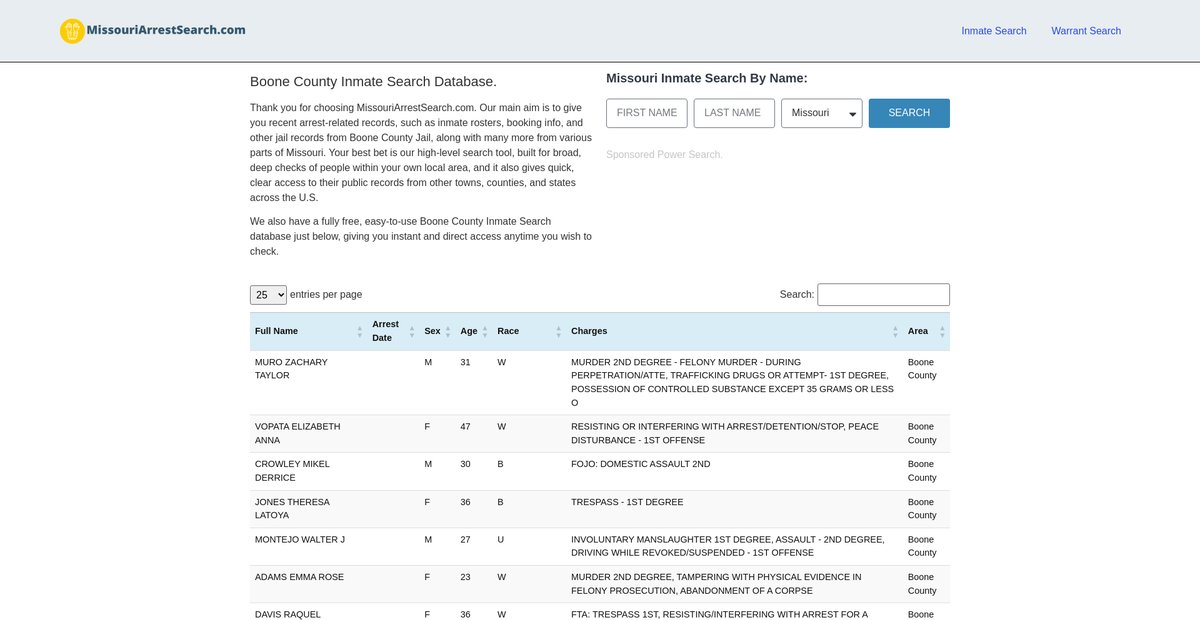Sort table by Age column
This screenshot has width=1200, height=620.
pyautogui.click(x=469, y=331)
